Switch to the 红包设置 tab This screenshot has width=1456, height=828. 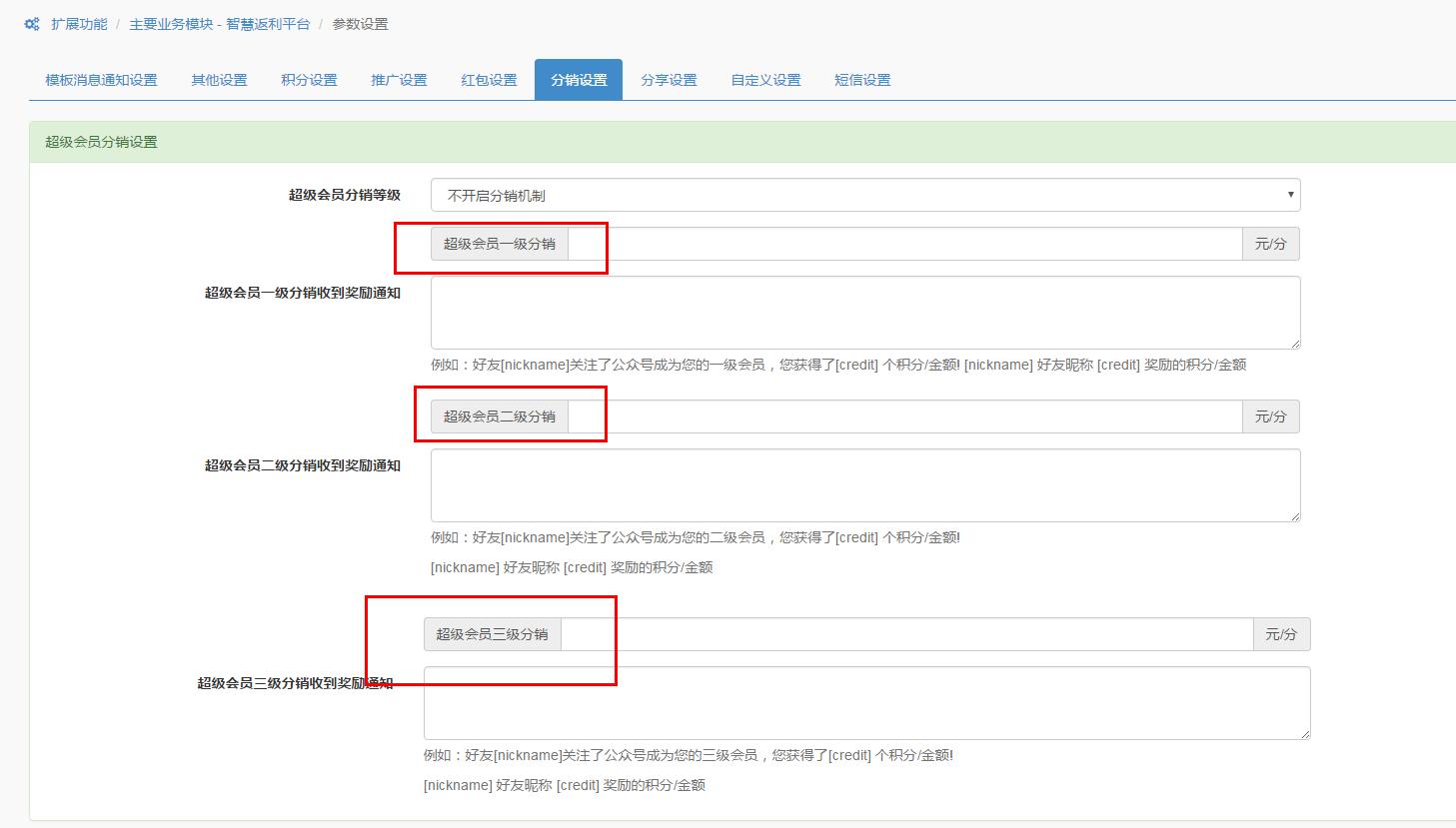pyautogui.click(x=488, y=80)
